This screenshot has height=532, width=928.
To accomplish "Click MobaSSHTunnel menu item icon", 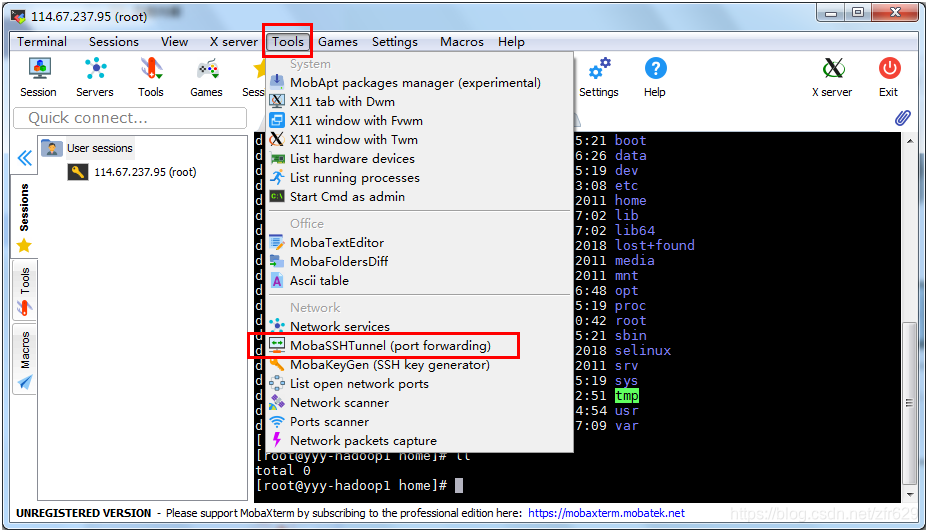I will pos(277,345).
